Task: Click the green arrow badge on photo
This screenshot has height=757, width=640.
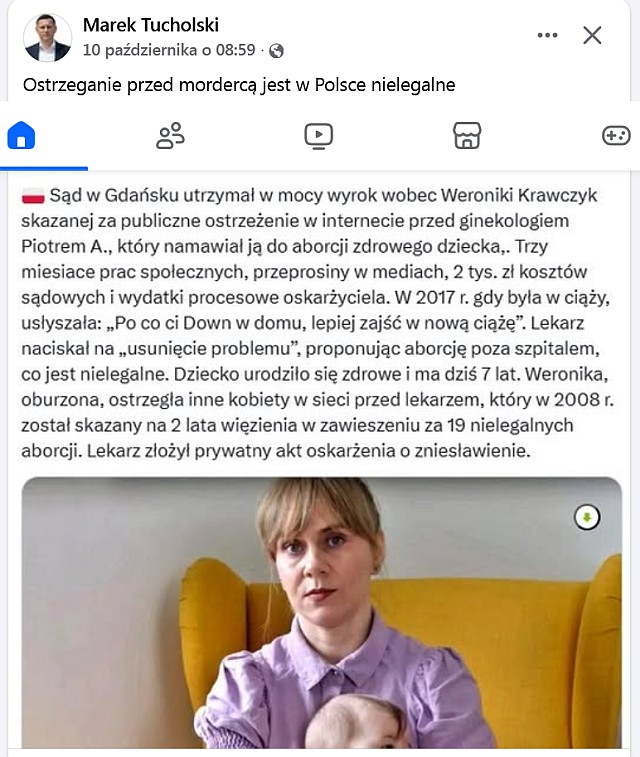Action: pyautogui.click(x=587, y=517)
